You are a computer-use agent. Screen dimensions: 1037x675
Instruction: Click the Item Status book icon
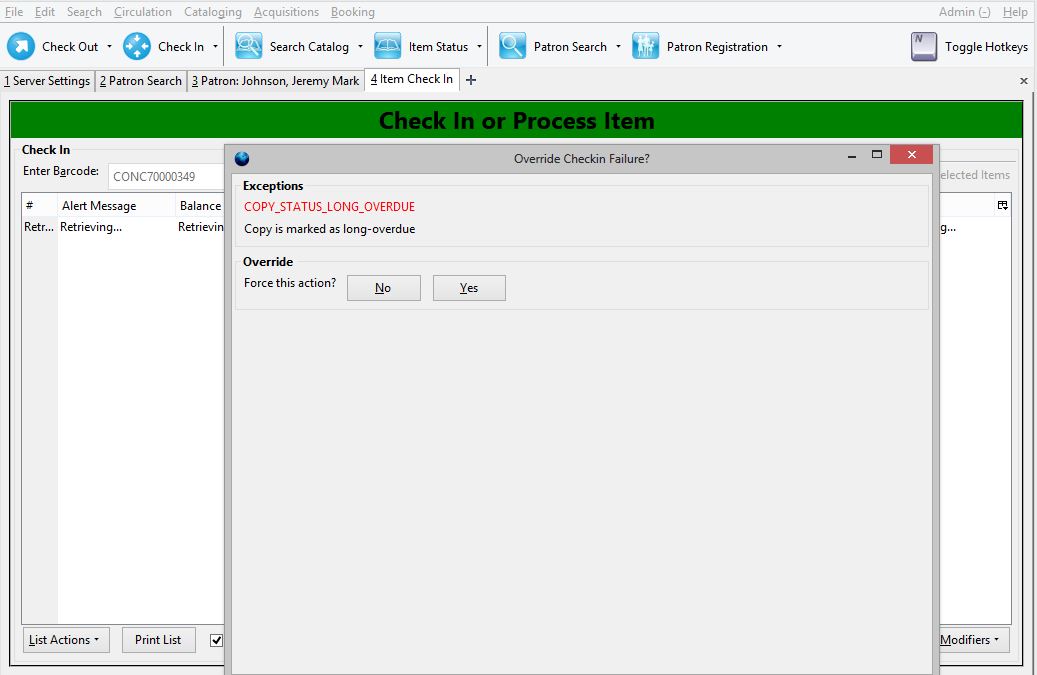388,46
